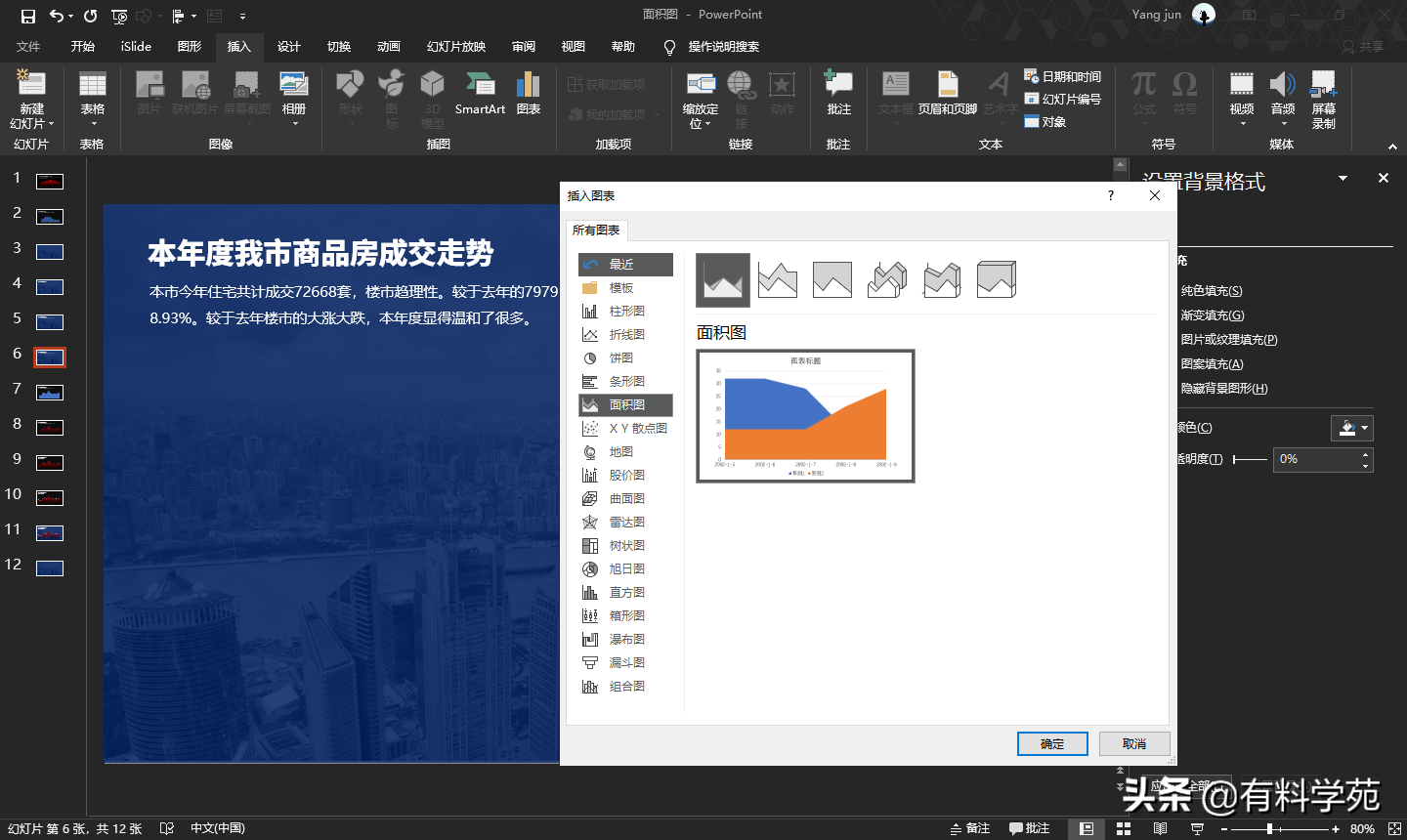Select 旭日图 chart category
Image resolution: width=1407 pixels, height=840 pixels.
coord(625,569)
